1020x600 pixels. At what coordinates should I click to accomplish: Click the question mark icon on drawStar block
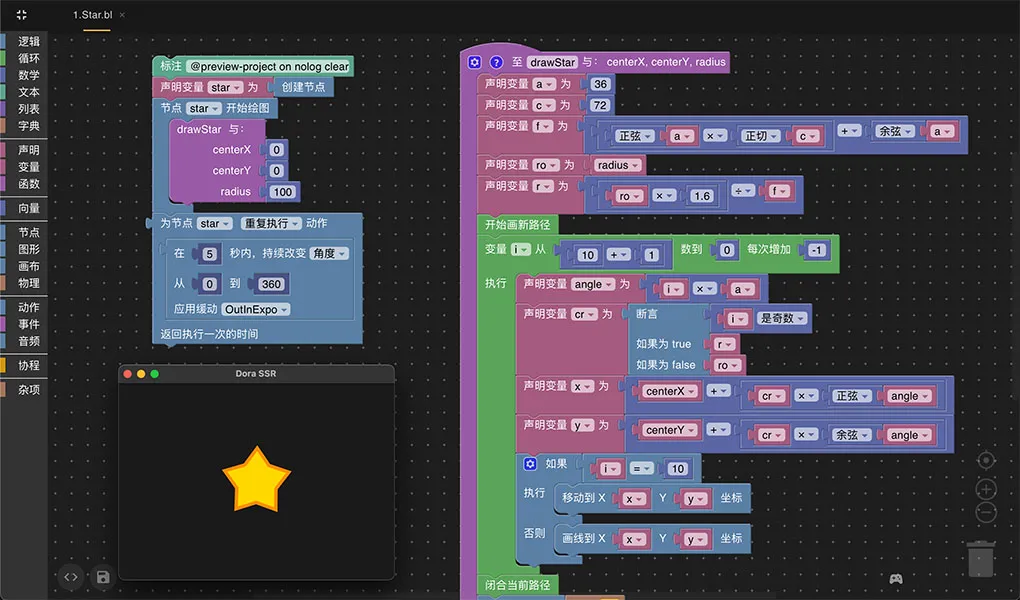(496, 62)
